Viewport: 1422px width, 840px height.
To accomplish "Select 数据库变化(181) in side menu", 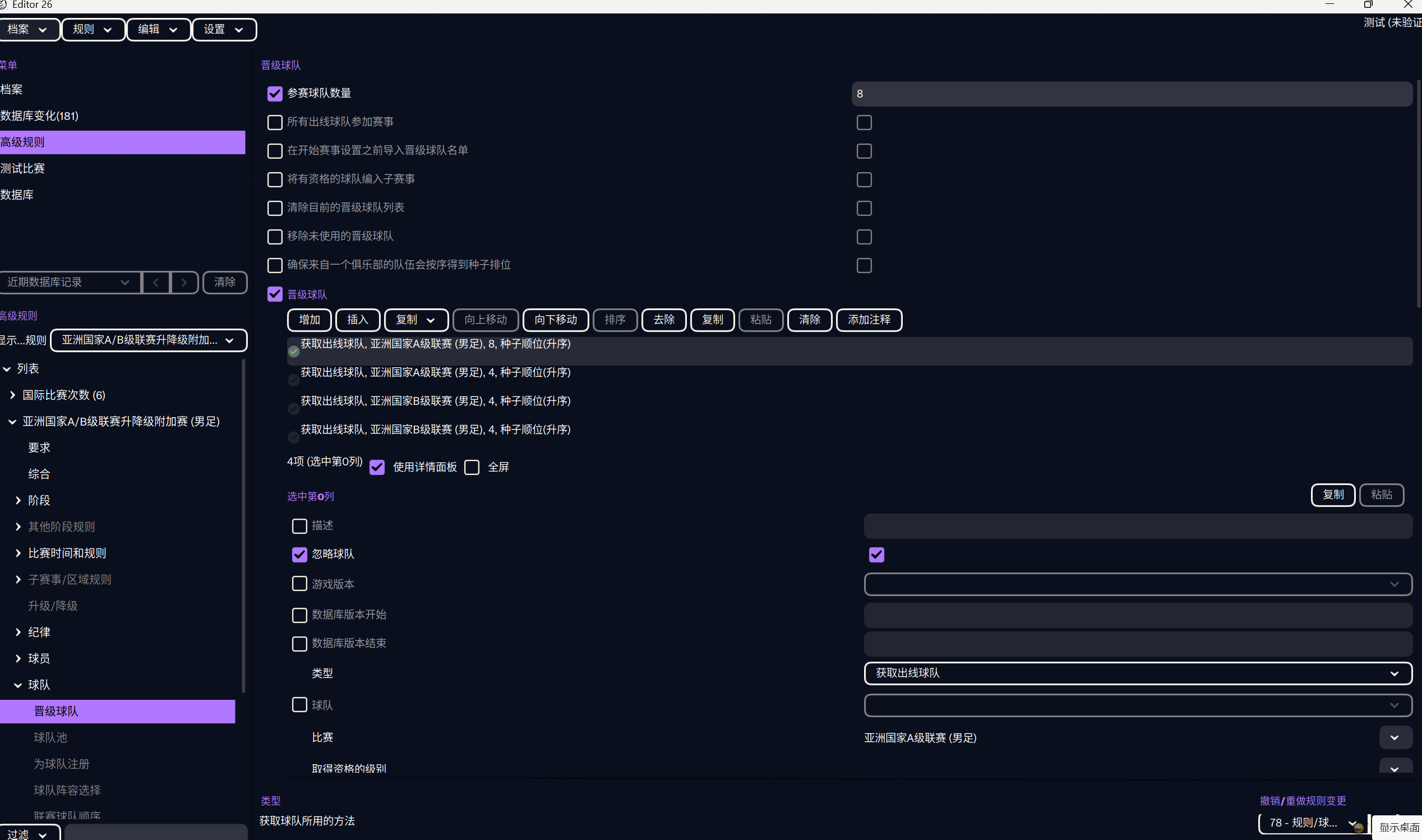I will click(x=122, y=116).
